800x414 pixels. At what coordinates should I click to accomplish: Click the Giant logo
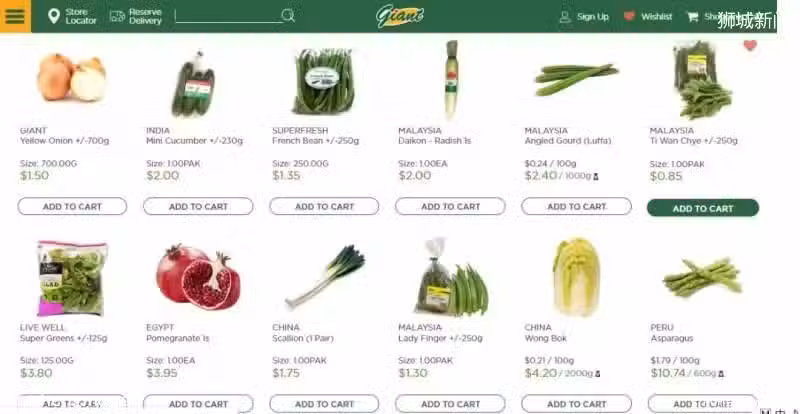[x=400, y=16]
